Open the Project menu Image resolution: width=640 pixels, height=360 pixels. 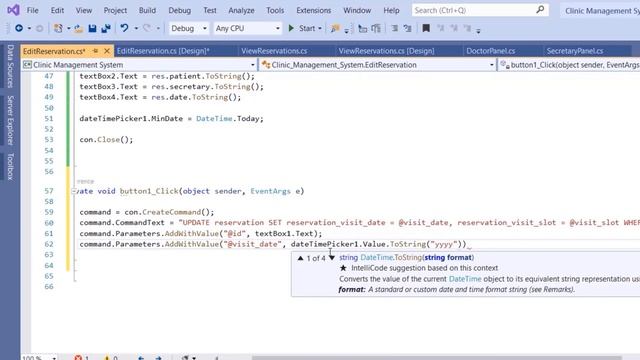(115, 10)
